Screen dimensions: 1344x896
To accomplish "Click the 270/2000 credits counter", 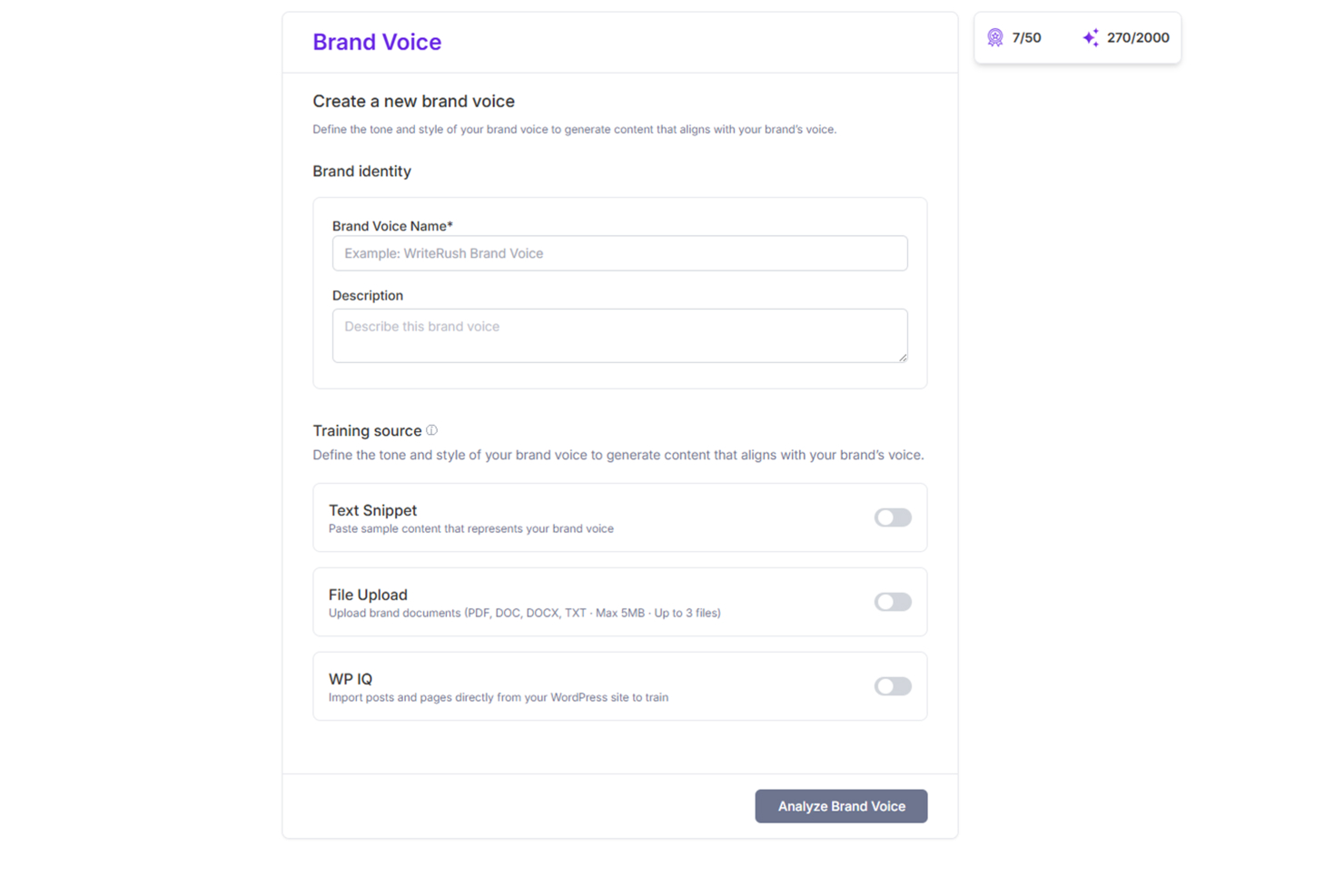I will (x=1138, y=37).
